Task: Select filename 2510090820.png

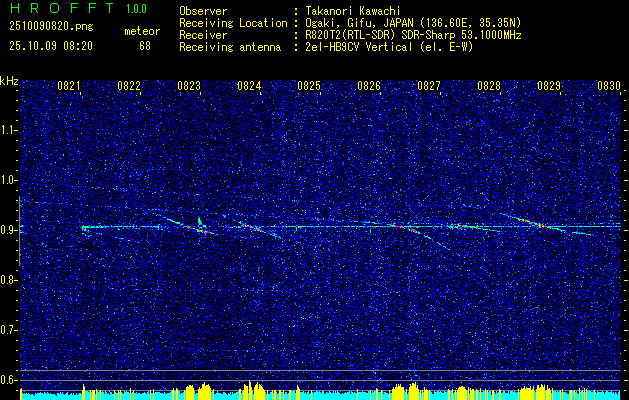Action: [51, 27]
